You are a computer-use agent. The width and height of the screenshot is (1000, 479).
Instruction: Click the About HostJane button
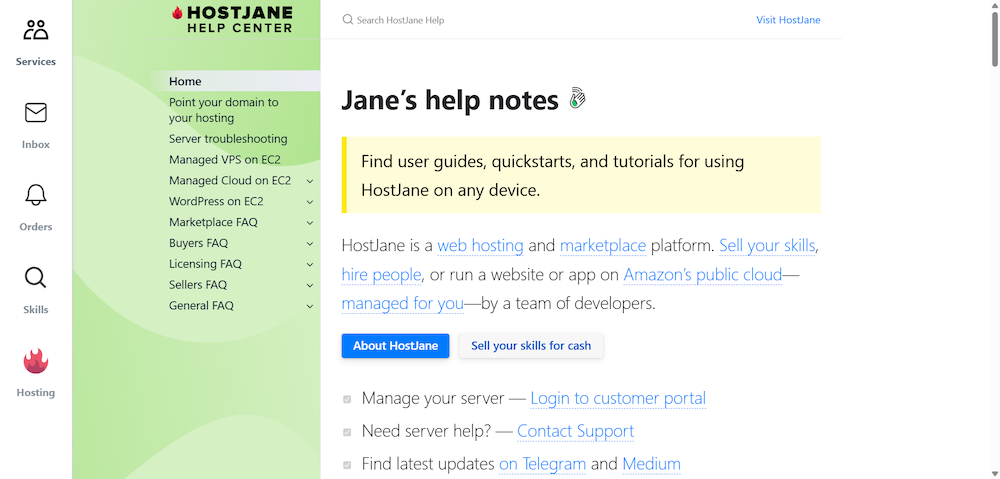395,346
